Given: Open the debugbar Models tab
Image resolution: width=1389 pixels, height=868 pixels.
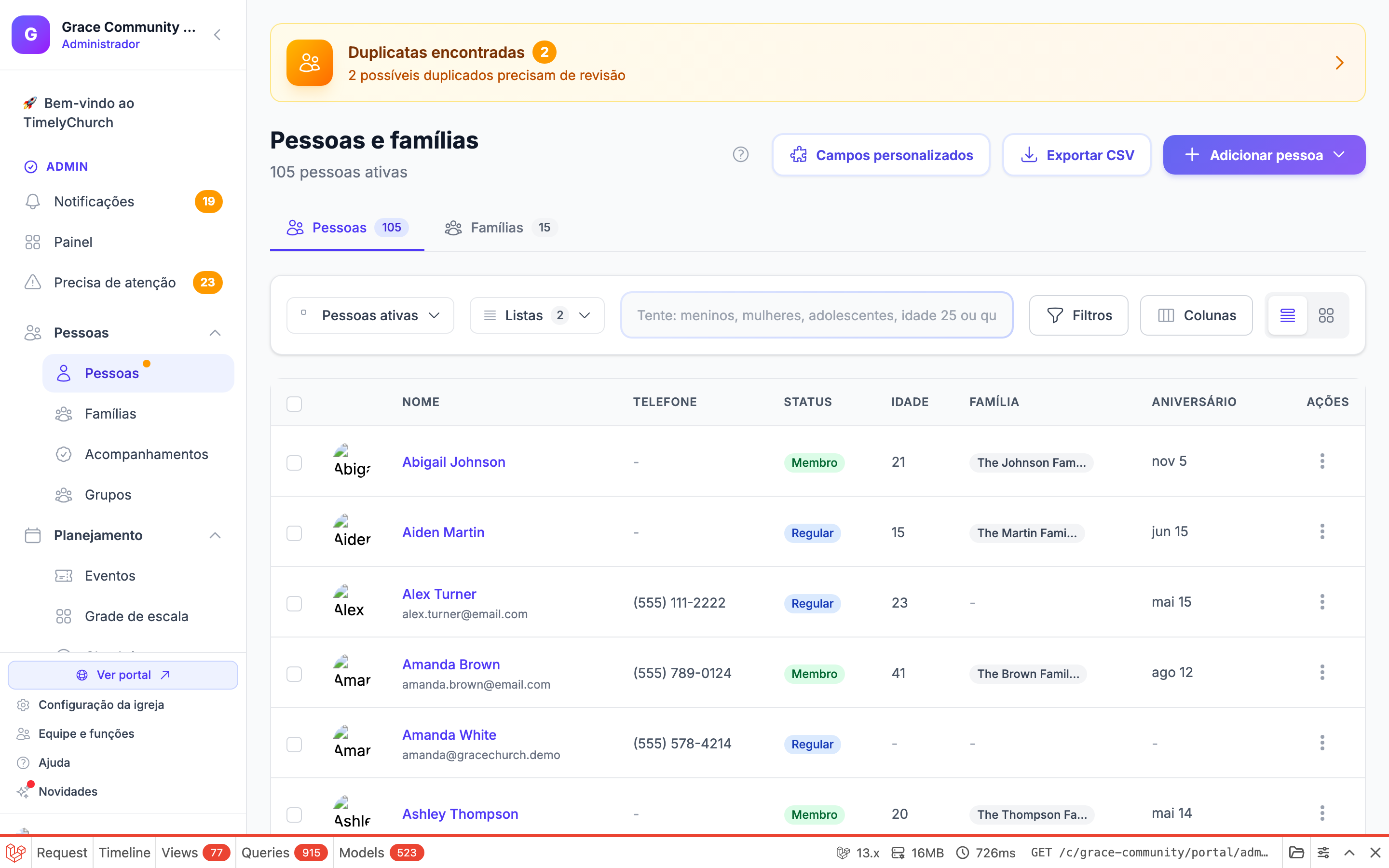Looking at the screenshot, I should tap(381, 853).
